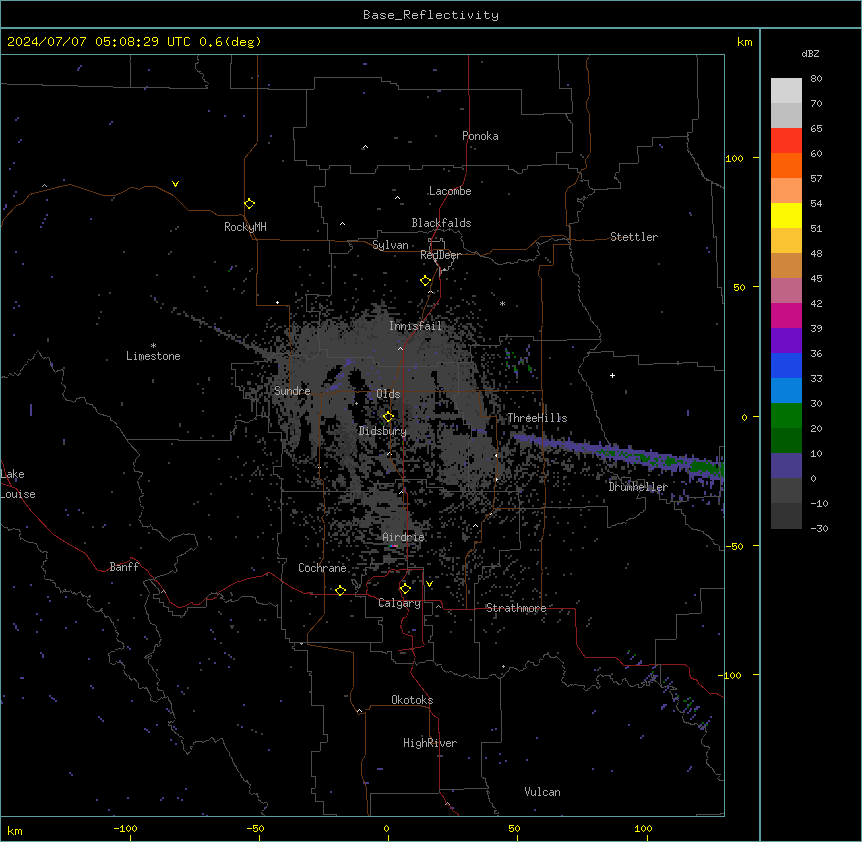Click the Limestone label
This screenshot has width=862, height=842.
[153, 356]
